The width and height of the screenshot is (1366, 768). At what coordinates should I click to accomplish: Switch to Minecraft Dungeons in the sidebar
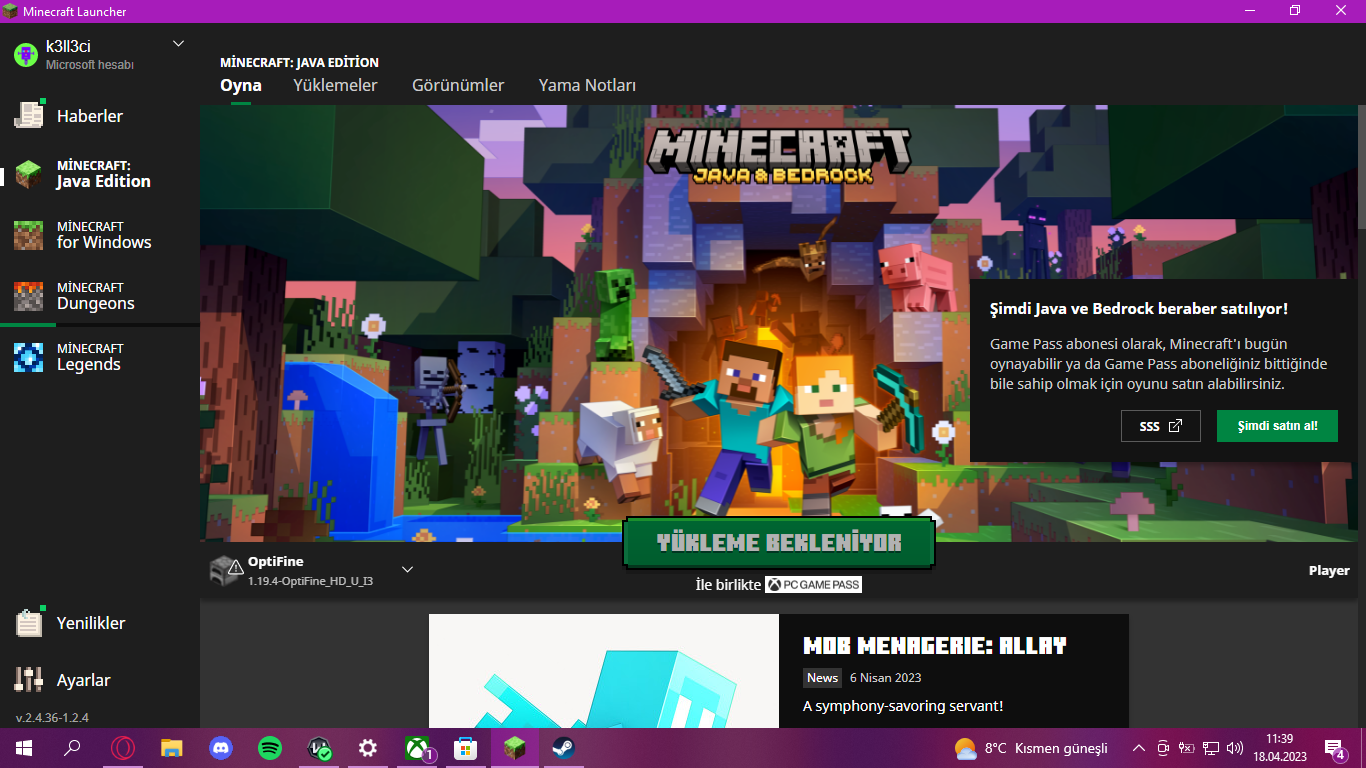[99, 296]
